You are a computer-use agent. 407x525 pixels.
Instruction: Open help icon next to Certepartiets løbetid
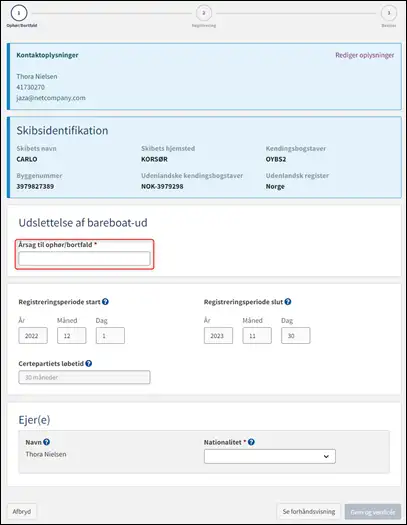coord(89,363)
